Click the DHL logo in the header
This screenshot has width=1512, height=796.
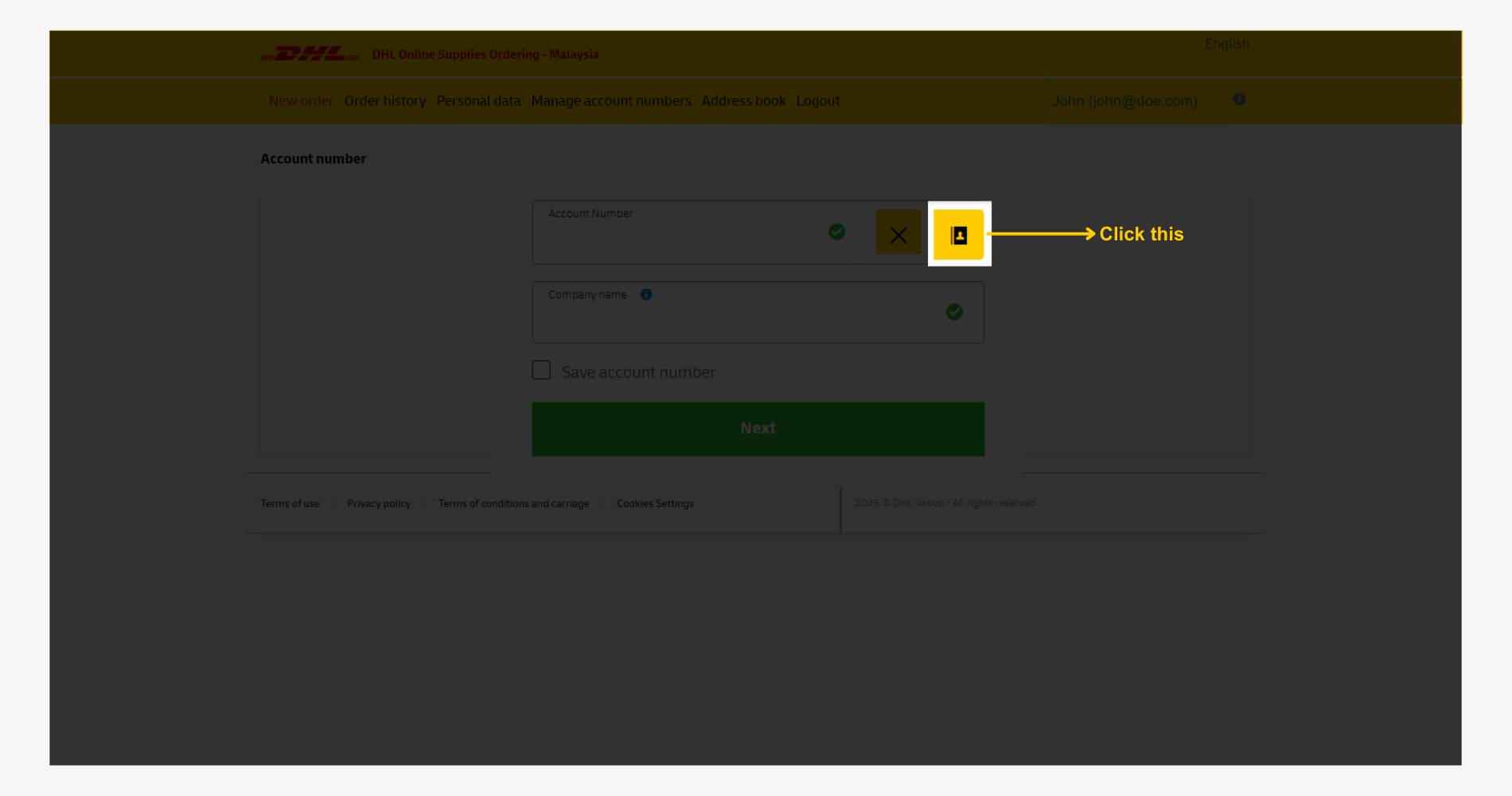click(310, 54)
